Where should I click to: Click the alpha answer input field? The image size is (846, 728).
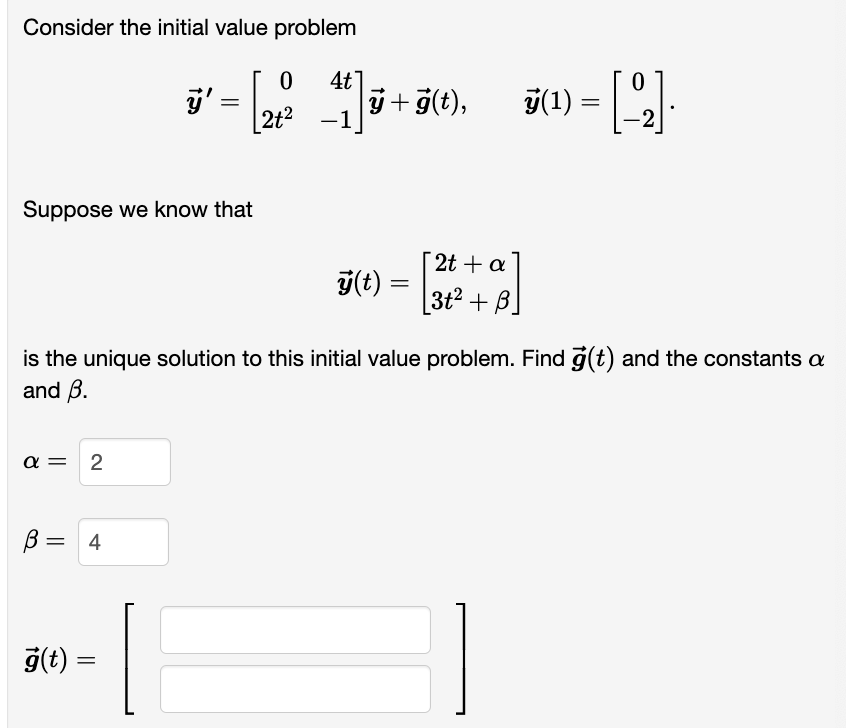coord(123,461)
